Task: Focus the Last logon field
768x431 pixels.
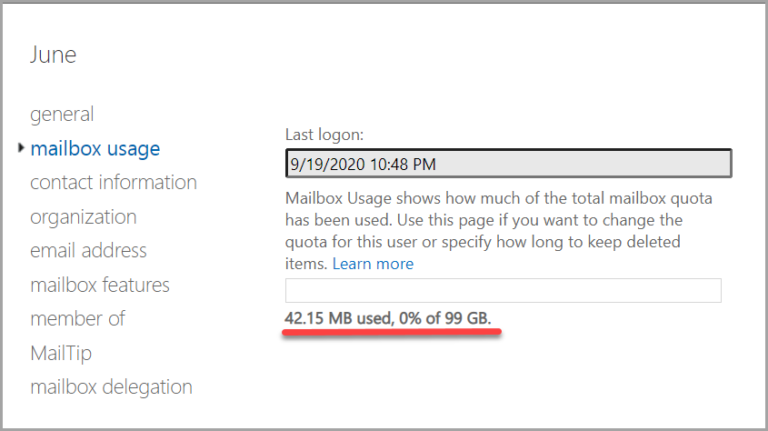Action: [508, 163]
